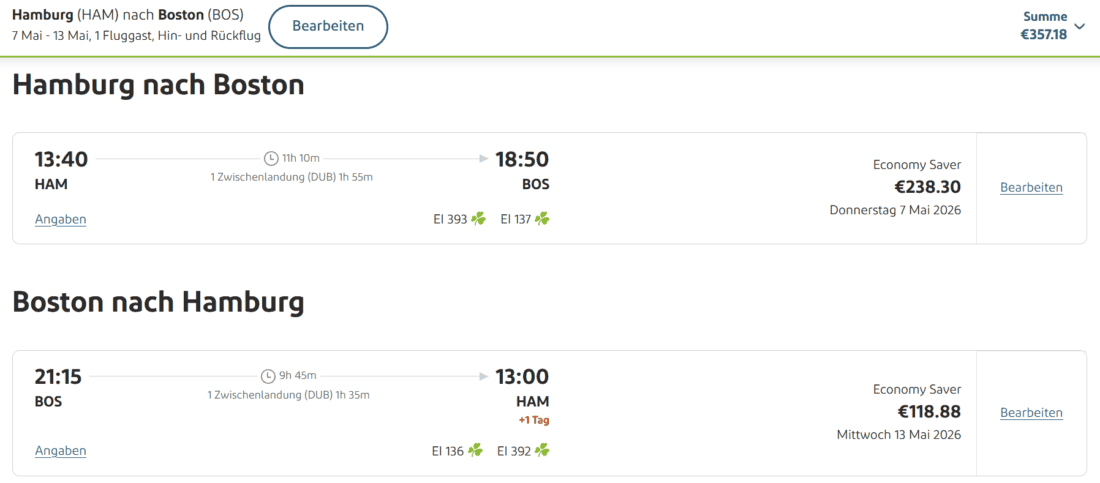Select the EI 136 flight number
1100x483 pixels.
pyautogui.click(x=448, y=451)
